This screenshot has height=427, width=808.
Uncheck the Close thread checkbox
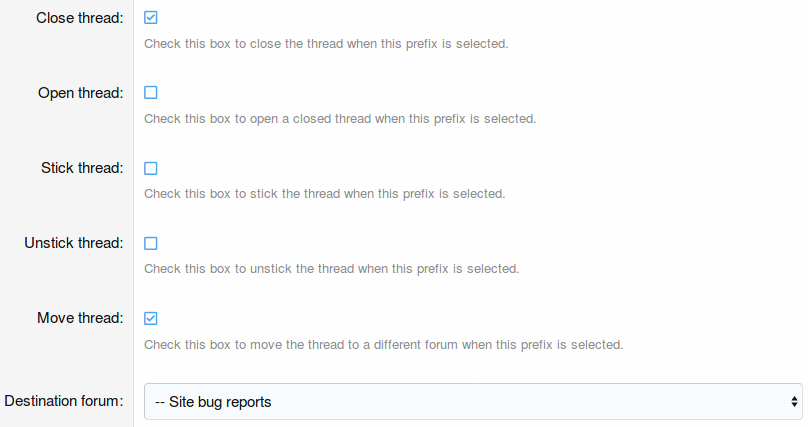(151, 18)
